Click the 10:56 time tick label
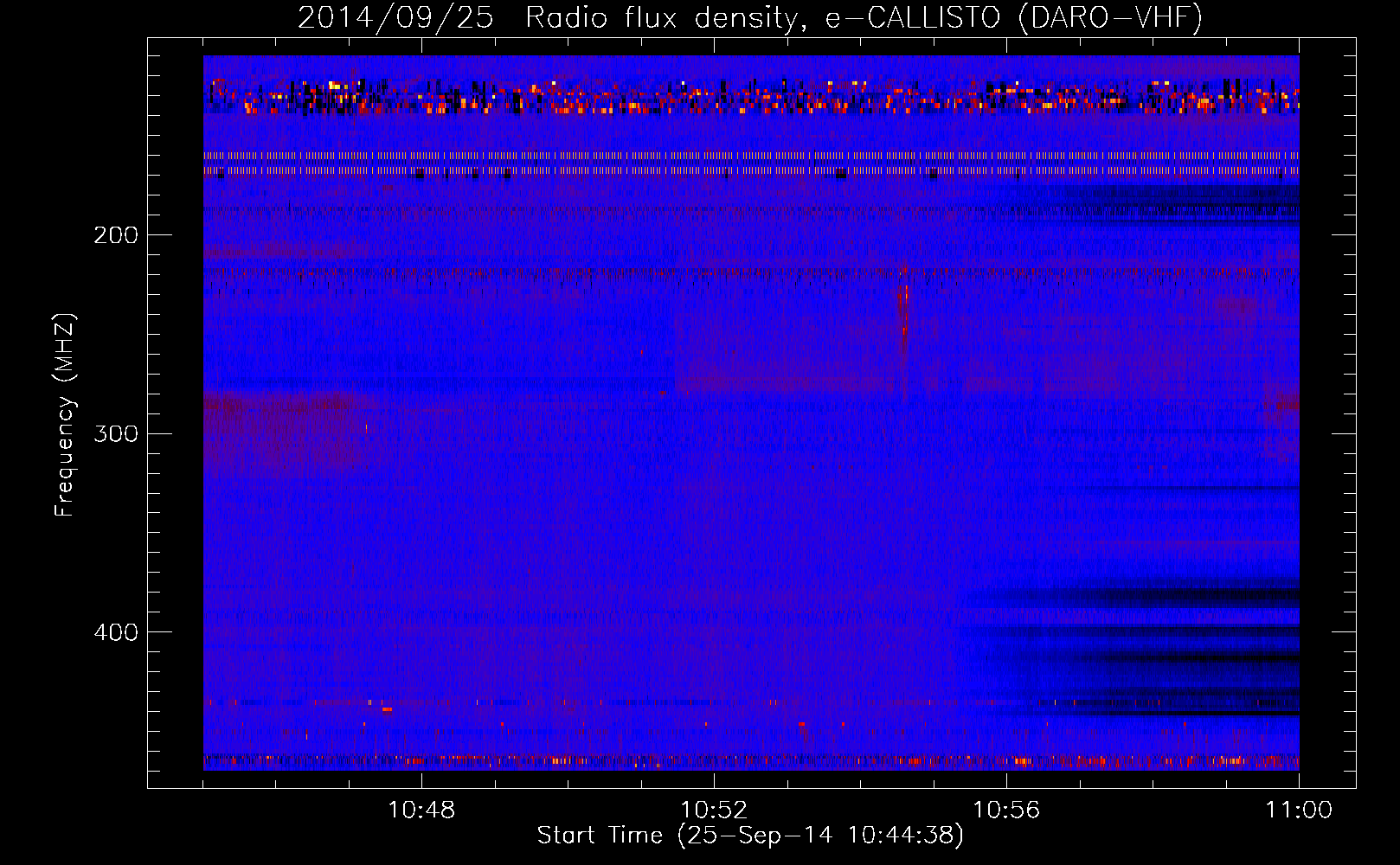This screenshot has height=865, width=1400. (x=1006, y=811)
